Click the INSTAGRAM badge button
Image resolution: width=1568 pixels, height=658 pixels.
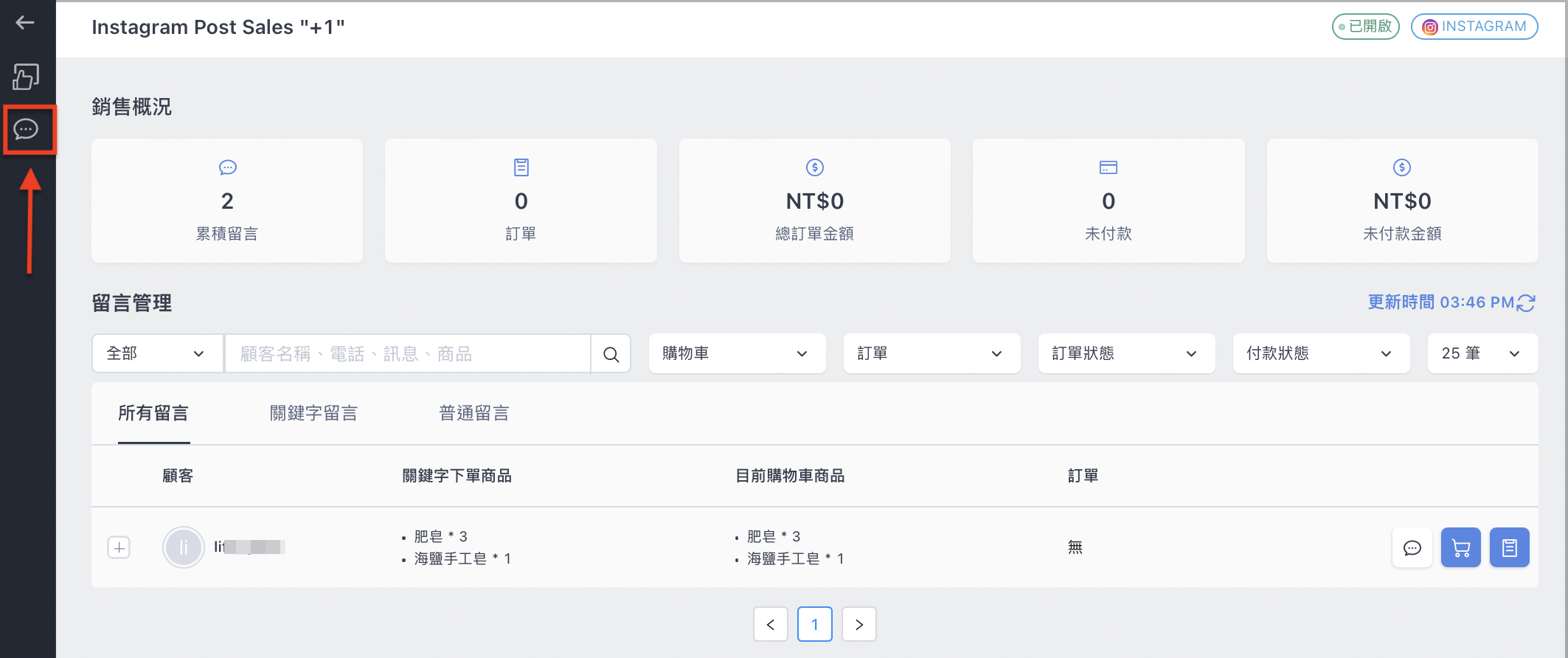point(1474,27)
